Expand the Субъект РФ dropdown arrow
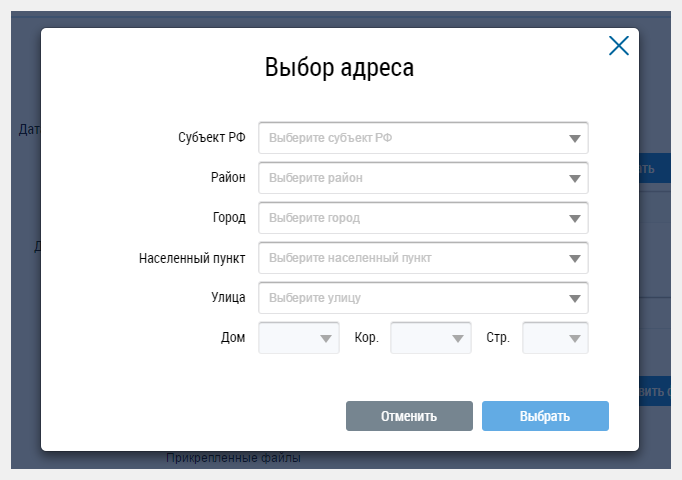 [x=575, y=139]
